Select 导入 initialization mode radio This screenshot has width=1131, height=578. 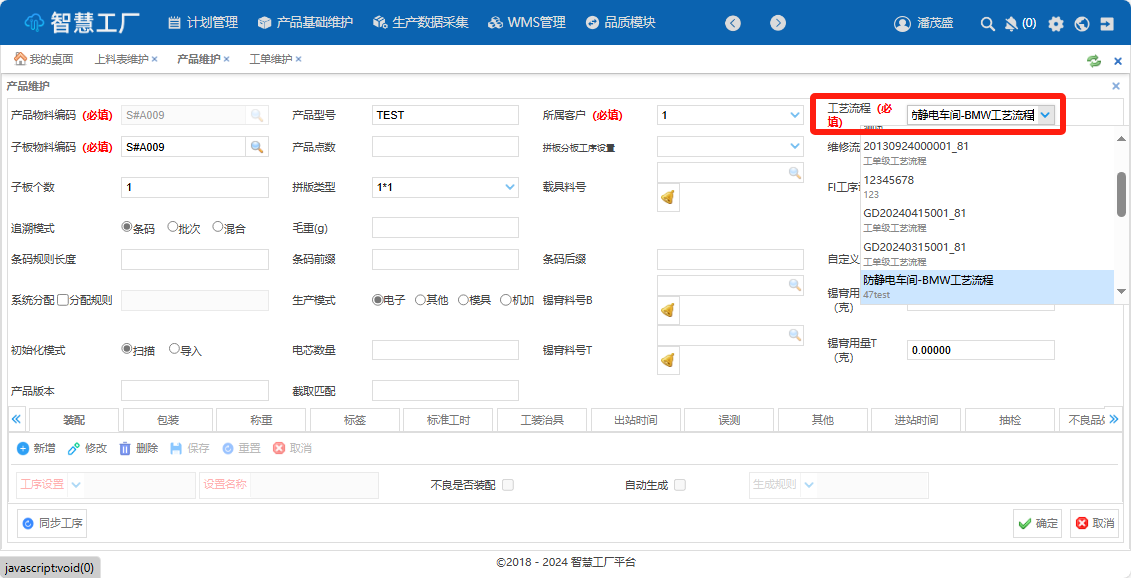[175, 350]
